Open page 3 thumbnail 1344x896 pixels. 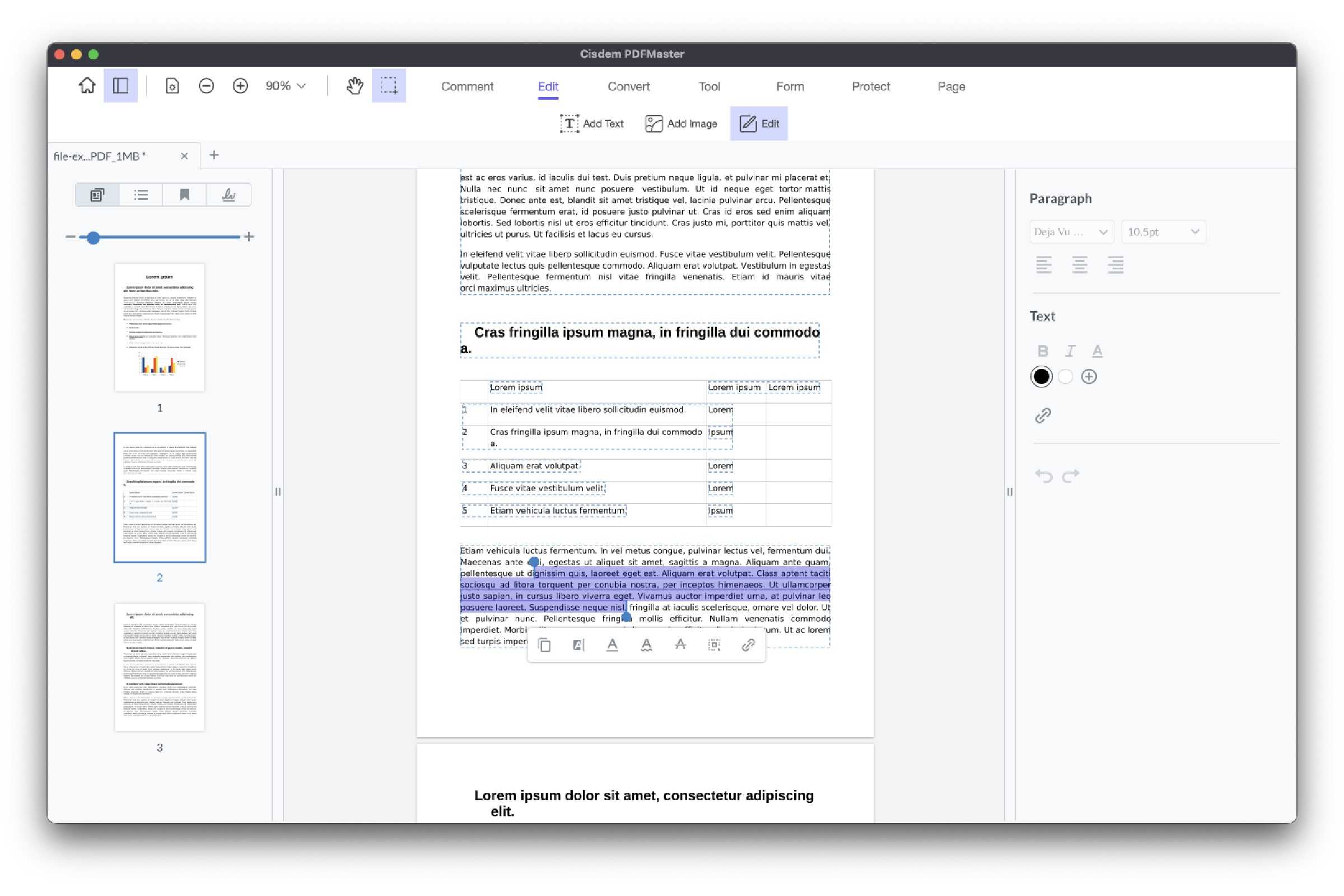point(160,667)
